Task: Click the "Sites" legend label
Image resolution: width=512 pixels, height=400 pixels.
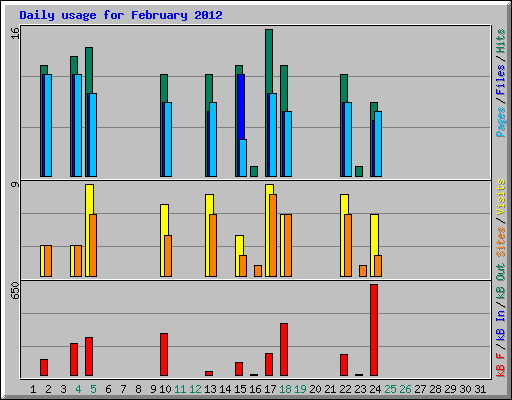Action: point(500,242)
